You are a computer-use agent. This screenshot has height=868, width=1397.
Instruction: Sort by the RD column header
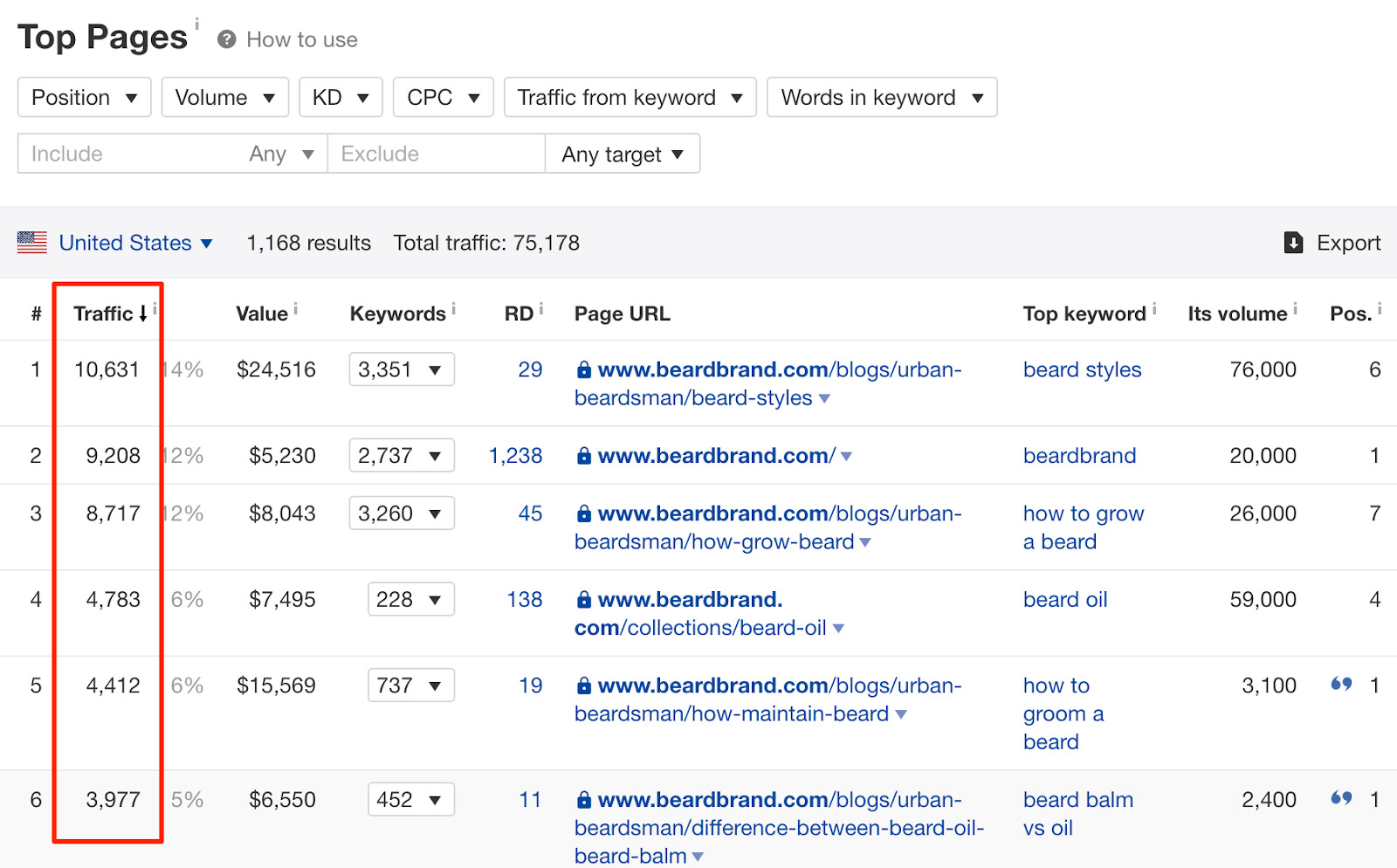click(519, 313)
